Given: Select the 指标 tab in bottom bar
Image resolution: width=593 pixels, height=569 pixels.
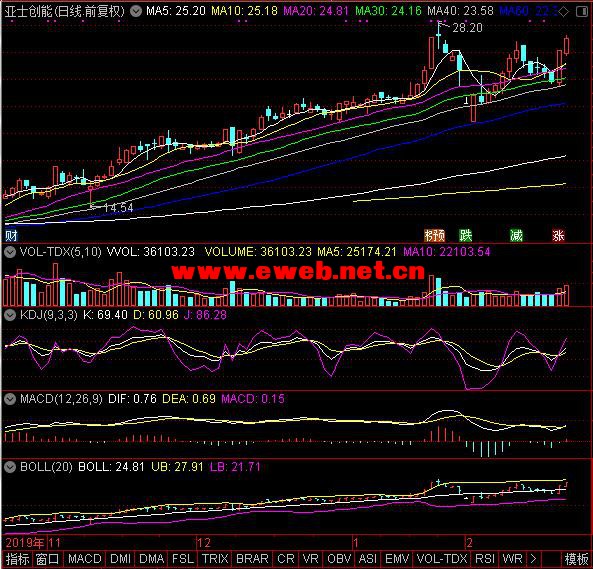Looking at the screenshot, I should [17, 559].
